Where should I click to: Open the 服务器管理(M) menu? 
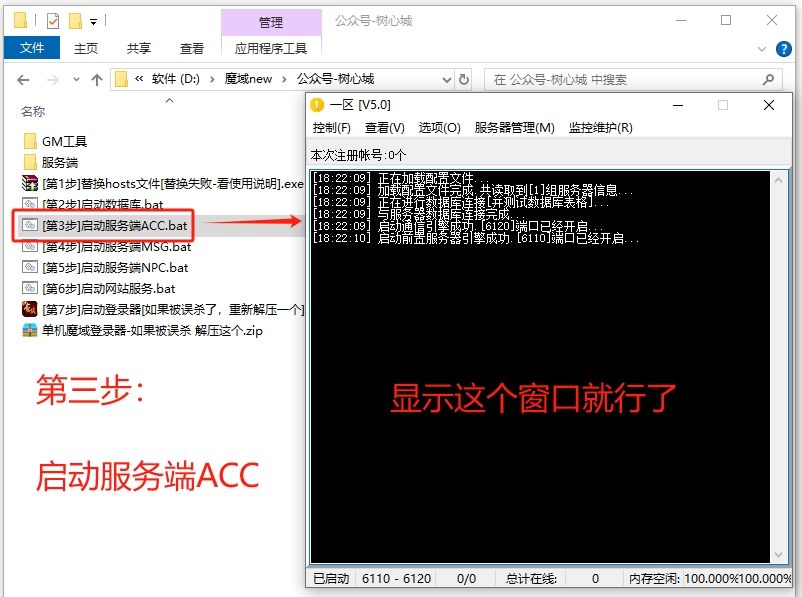[x=515, y=127]
